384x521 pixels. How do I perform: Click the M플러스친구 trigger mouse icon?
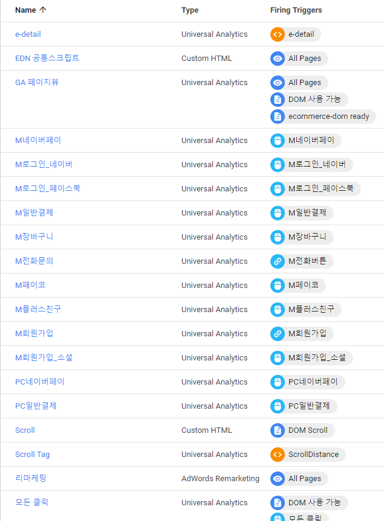click(277, 309)
